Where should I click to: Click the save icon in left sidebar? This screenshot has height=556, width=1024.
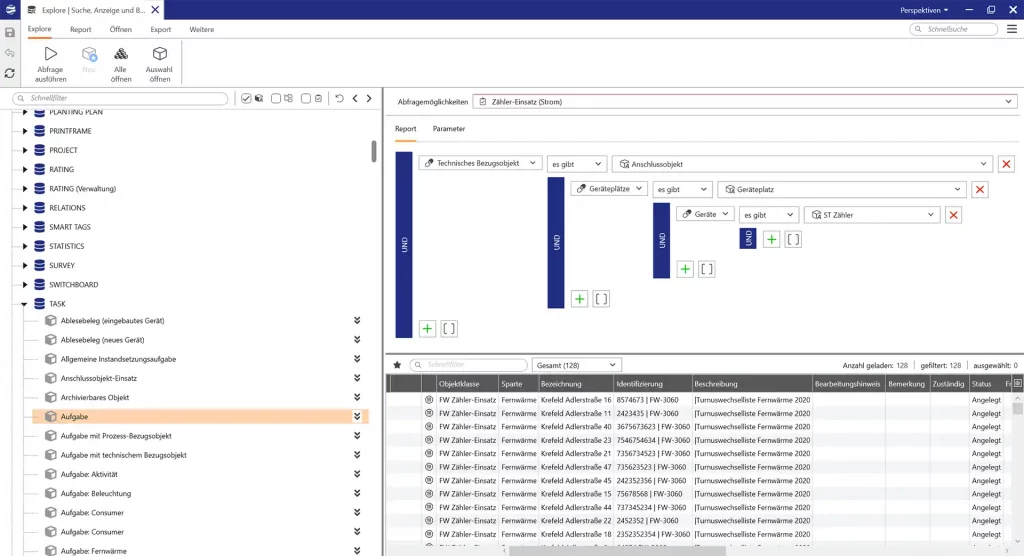(10, 32)
